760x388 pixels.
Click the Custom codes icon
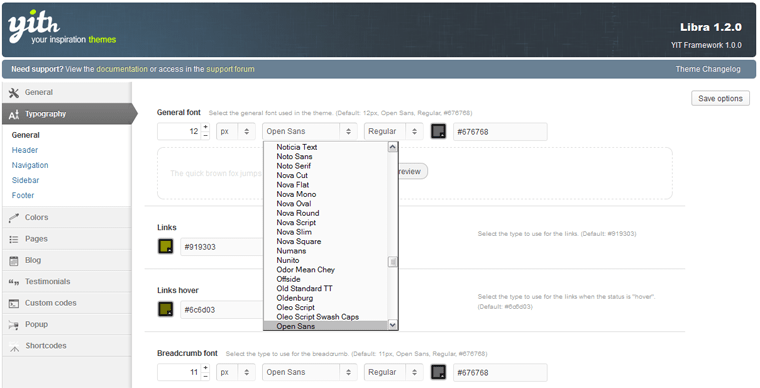(x=14, y=303)
